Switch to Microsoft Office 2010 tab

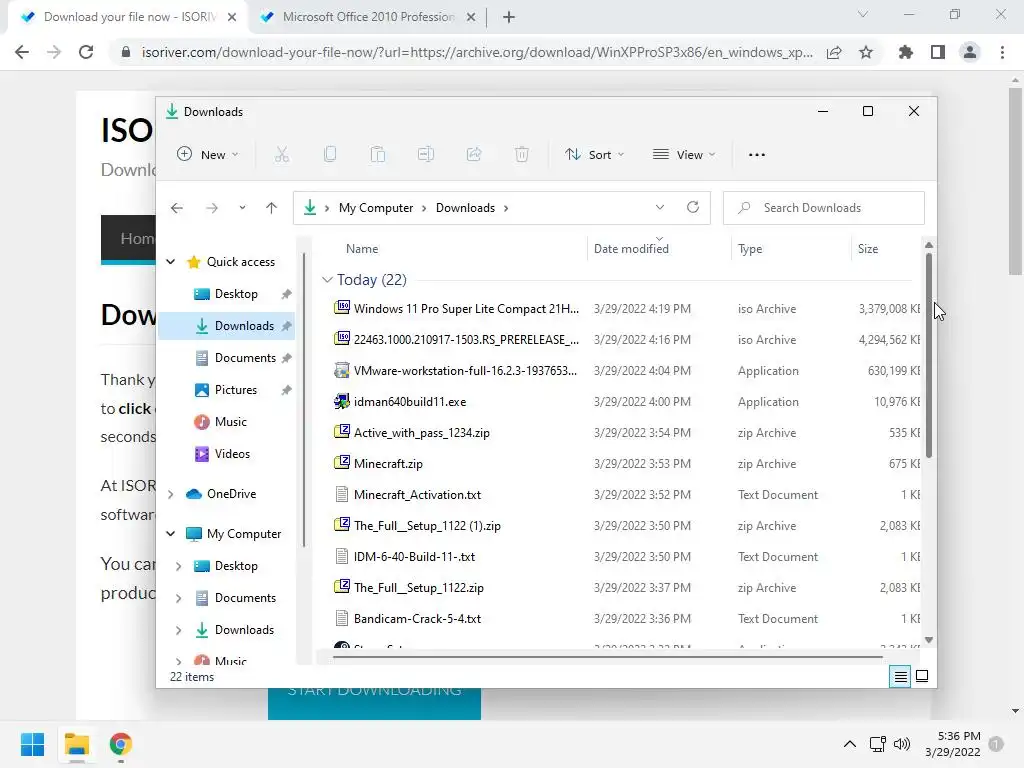(368, 17)
